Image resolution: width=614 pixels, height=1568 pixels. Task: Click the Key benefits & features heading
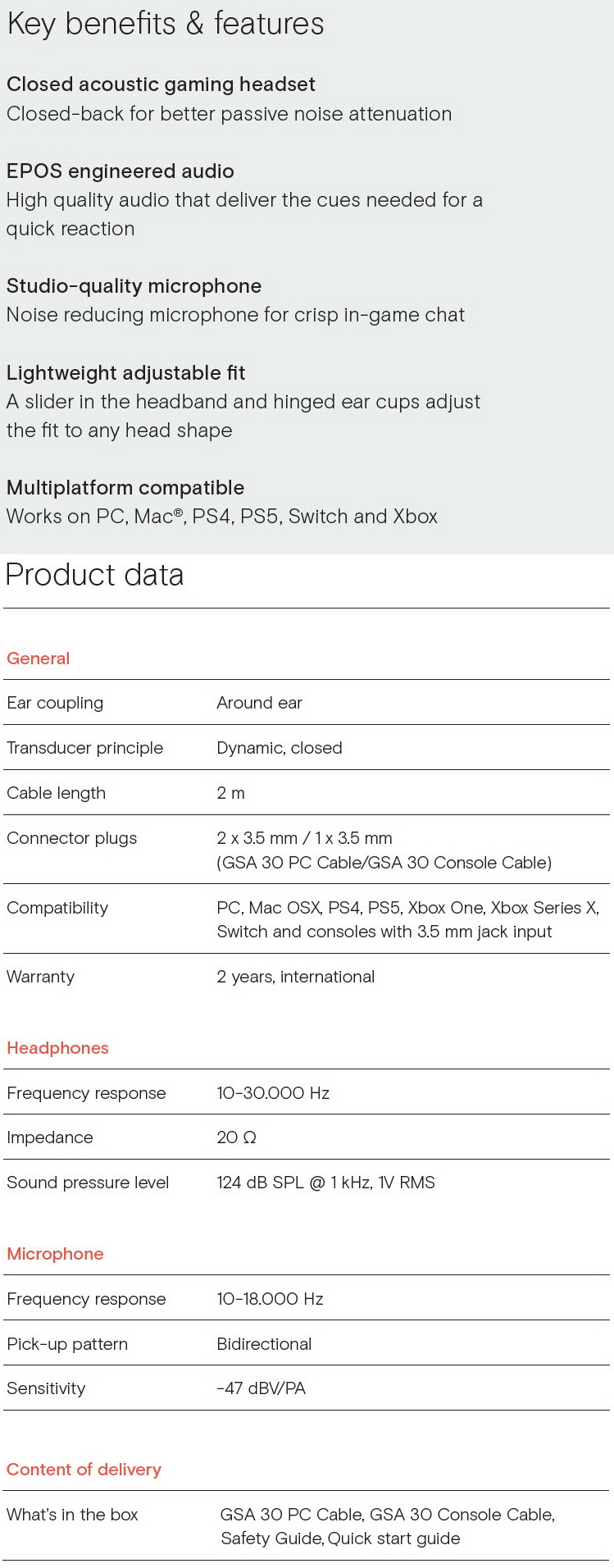pyautogui.click(x=166, y=24)
